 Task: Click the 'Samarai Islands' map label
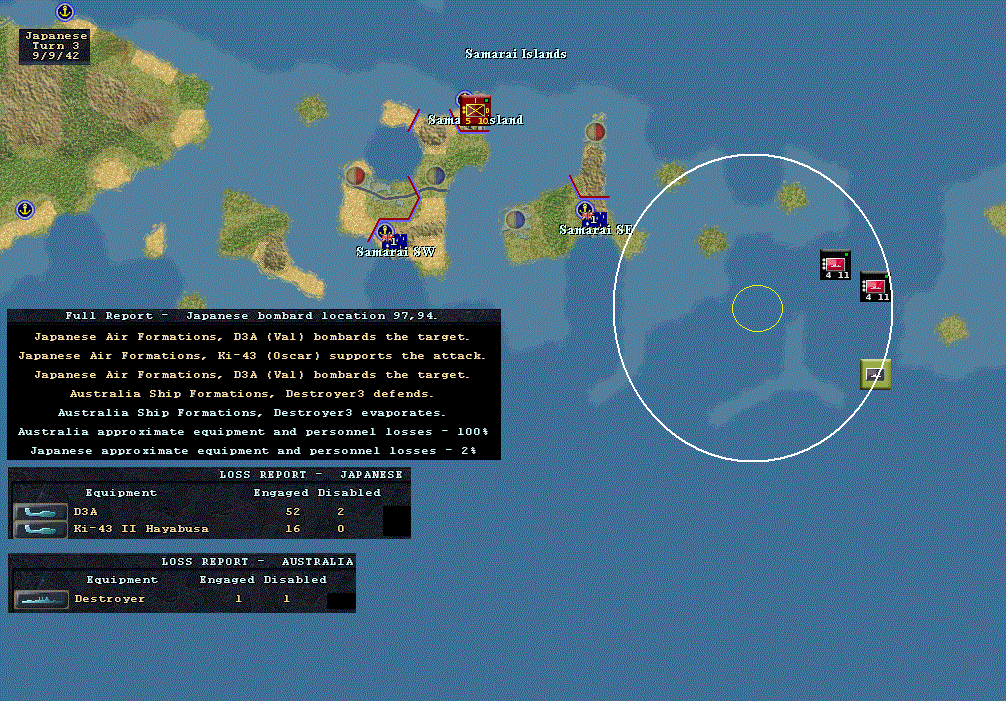click(516, 54)
